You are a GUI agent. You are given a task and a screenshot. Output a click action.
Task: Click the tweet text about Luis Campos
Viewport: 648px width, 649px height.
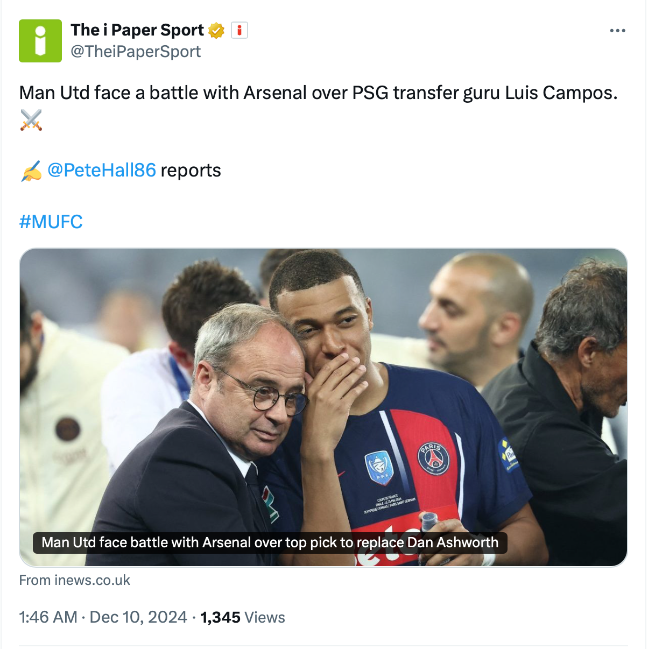(318, 93)
